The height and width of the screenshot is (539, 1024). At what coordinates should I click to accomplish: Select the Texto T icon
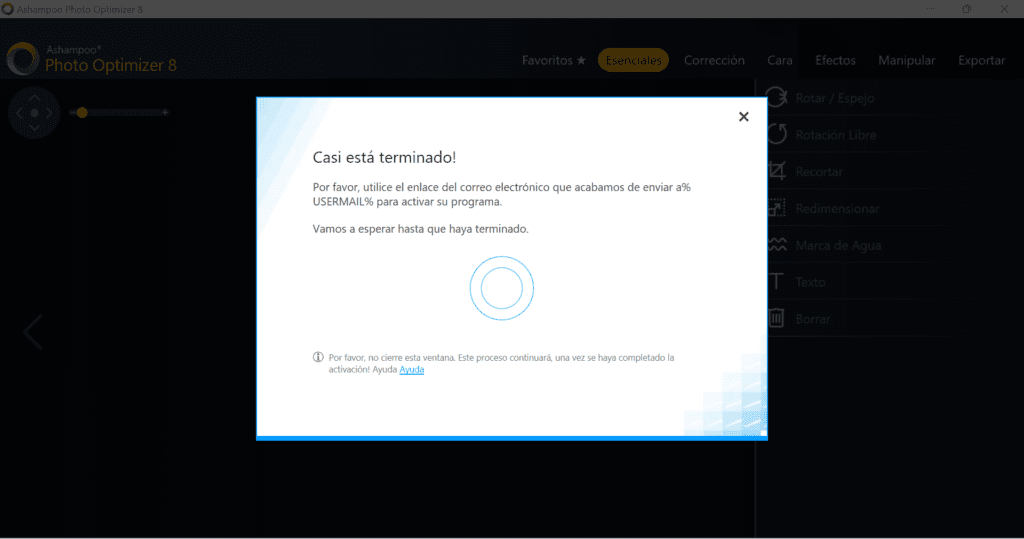776,282
